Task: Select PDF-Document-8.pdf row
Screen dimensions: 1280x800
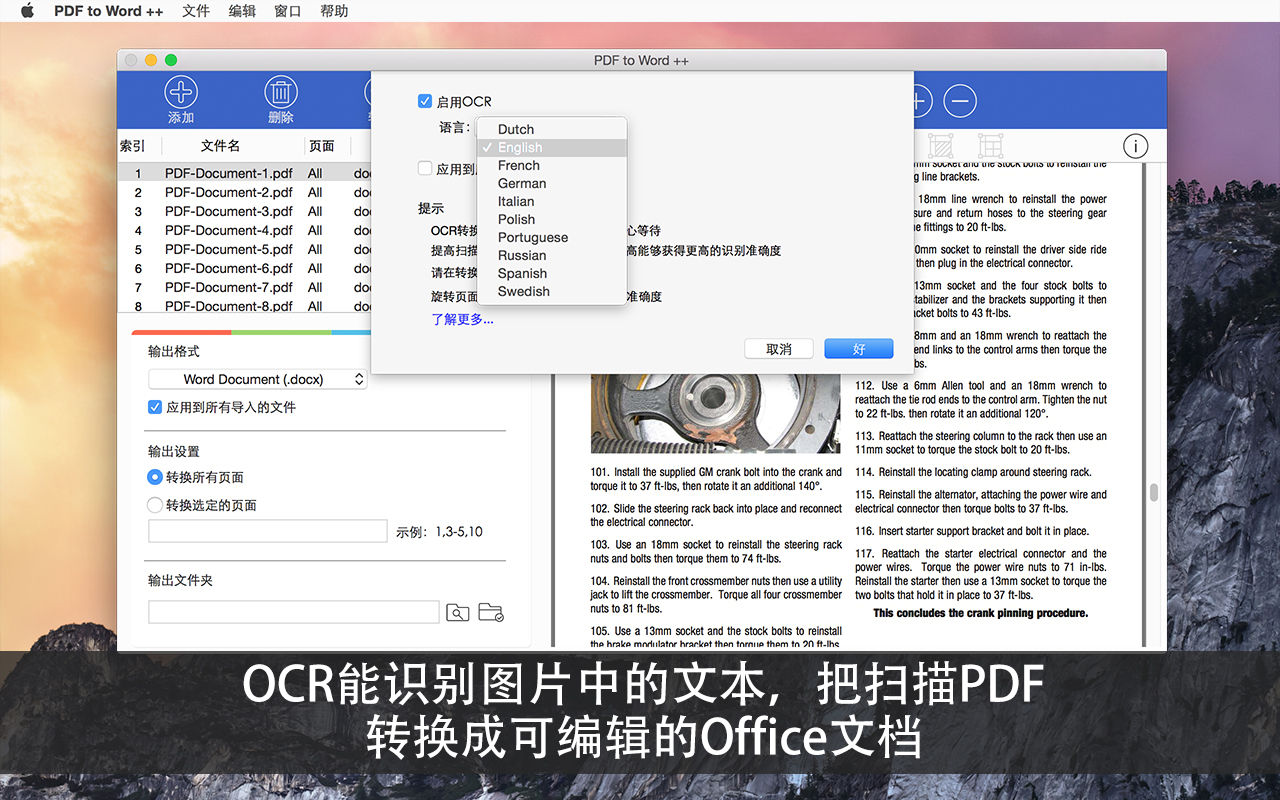Action: (243, 305)
